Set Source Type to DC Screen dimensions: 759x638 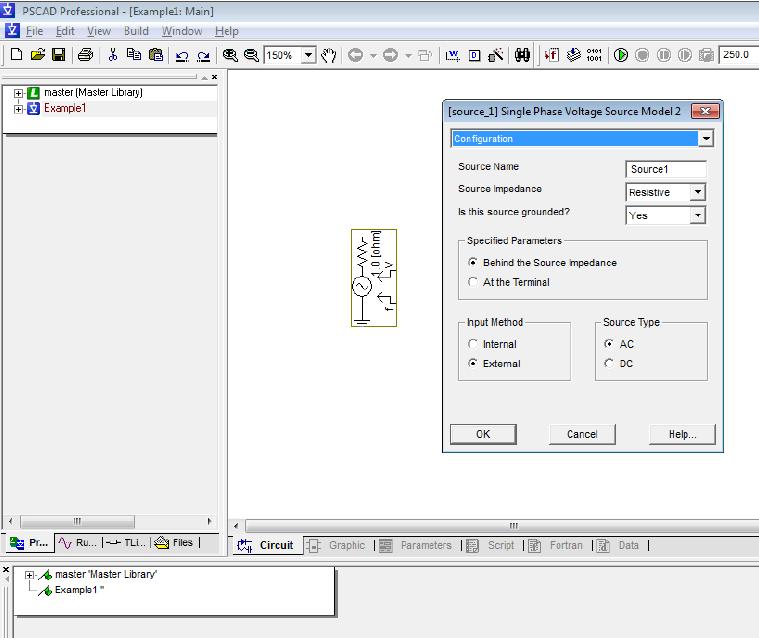pos(609,363)
